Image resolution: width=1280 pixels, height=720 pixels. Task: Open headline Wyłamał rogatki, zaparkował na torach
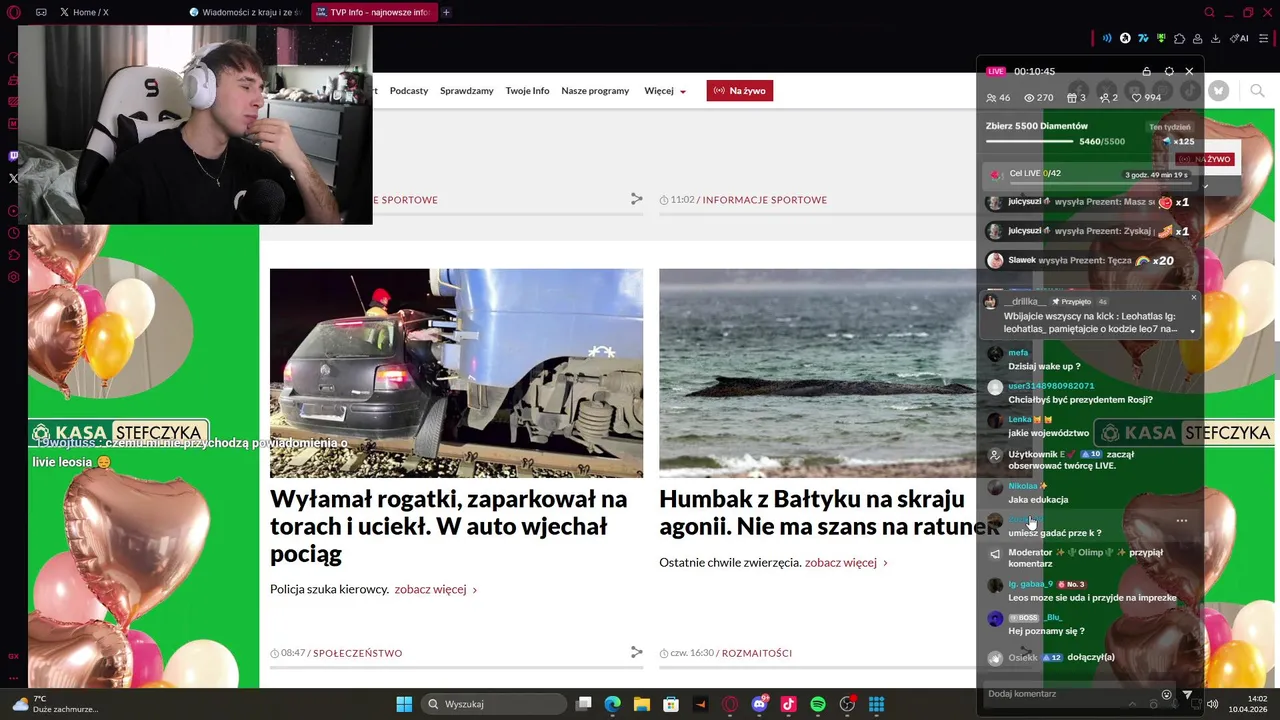coord(449,526)
